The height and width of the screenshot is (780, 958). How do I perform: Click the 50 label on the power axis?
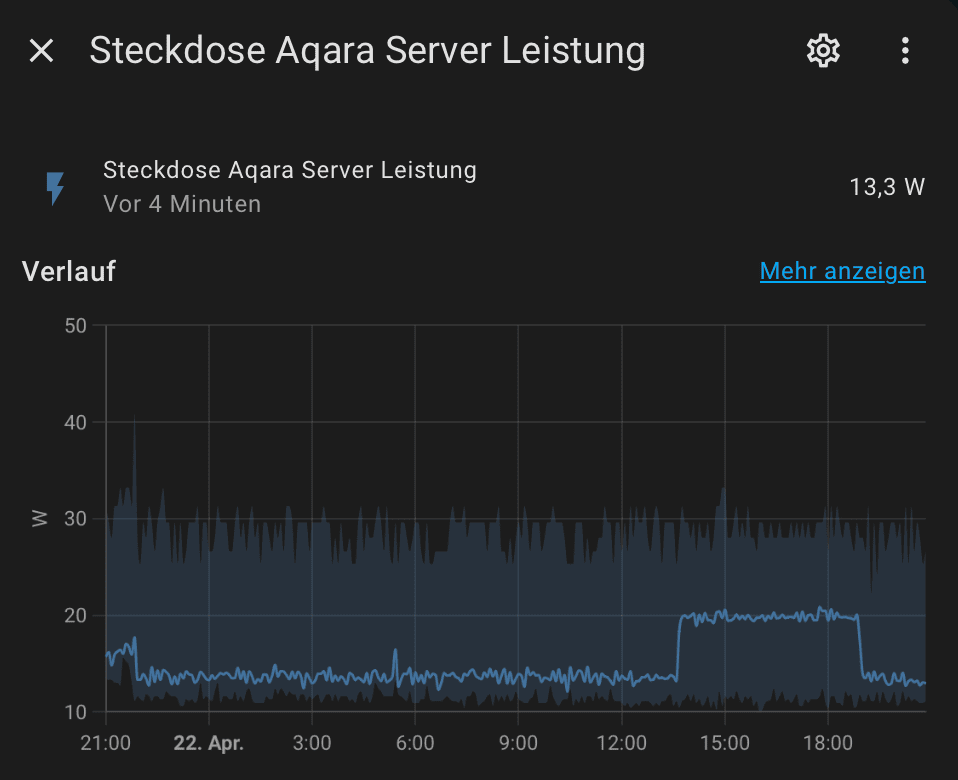pos(76,325)
